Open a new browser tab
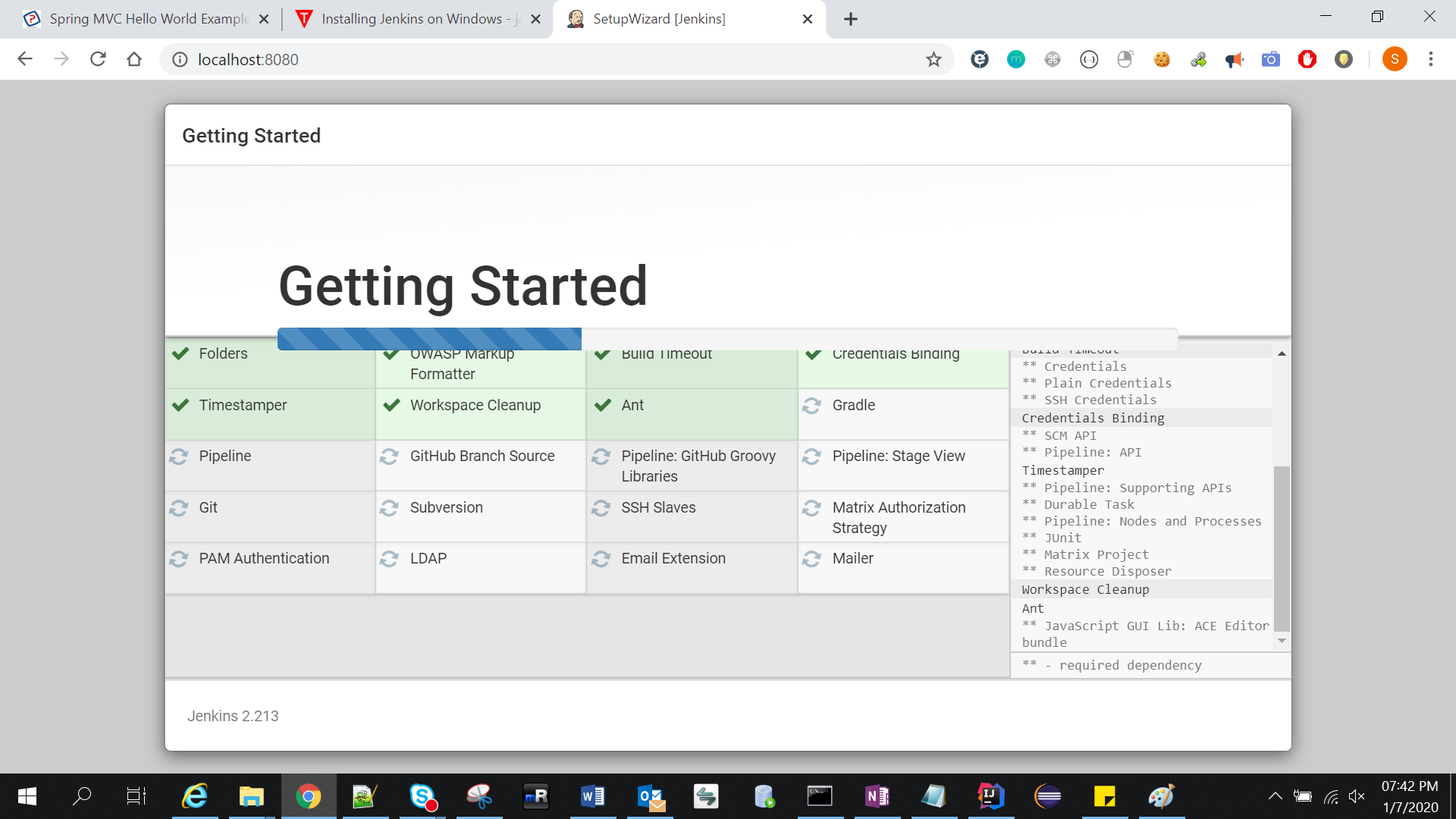 pos(850,19)
